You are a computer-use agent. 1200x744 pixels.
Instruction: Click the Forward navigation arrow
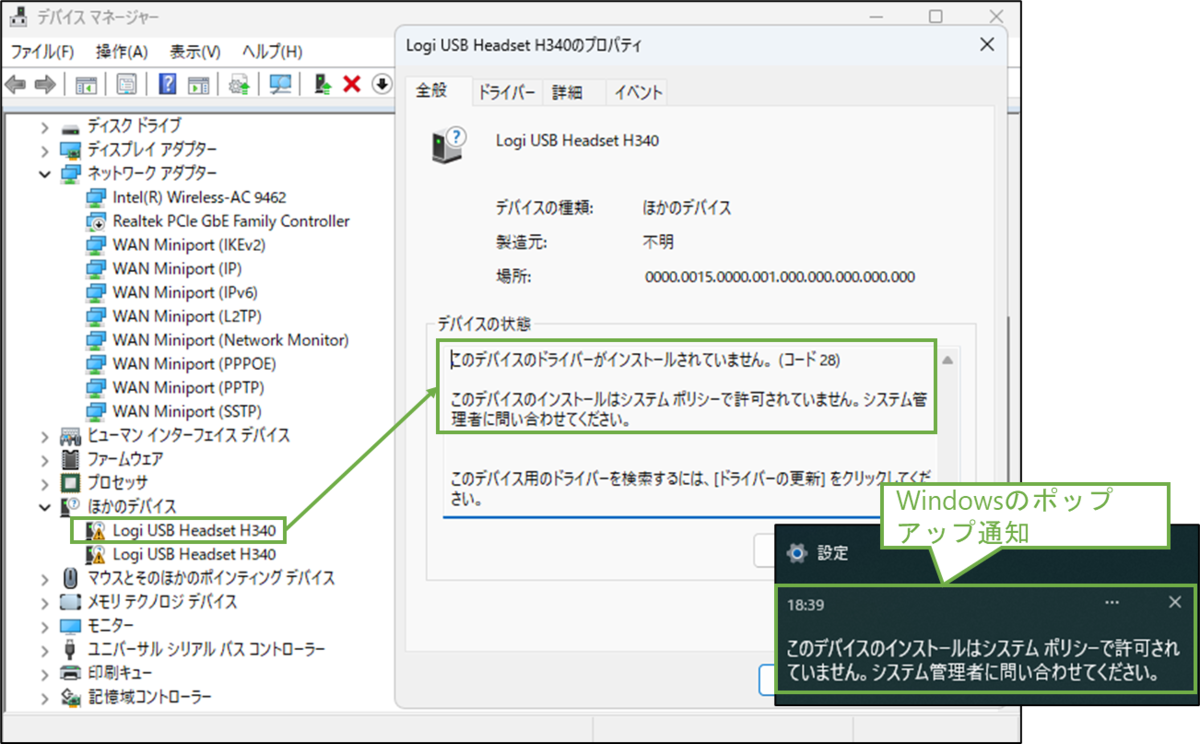[43, 84]
